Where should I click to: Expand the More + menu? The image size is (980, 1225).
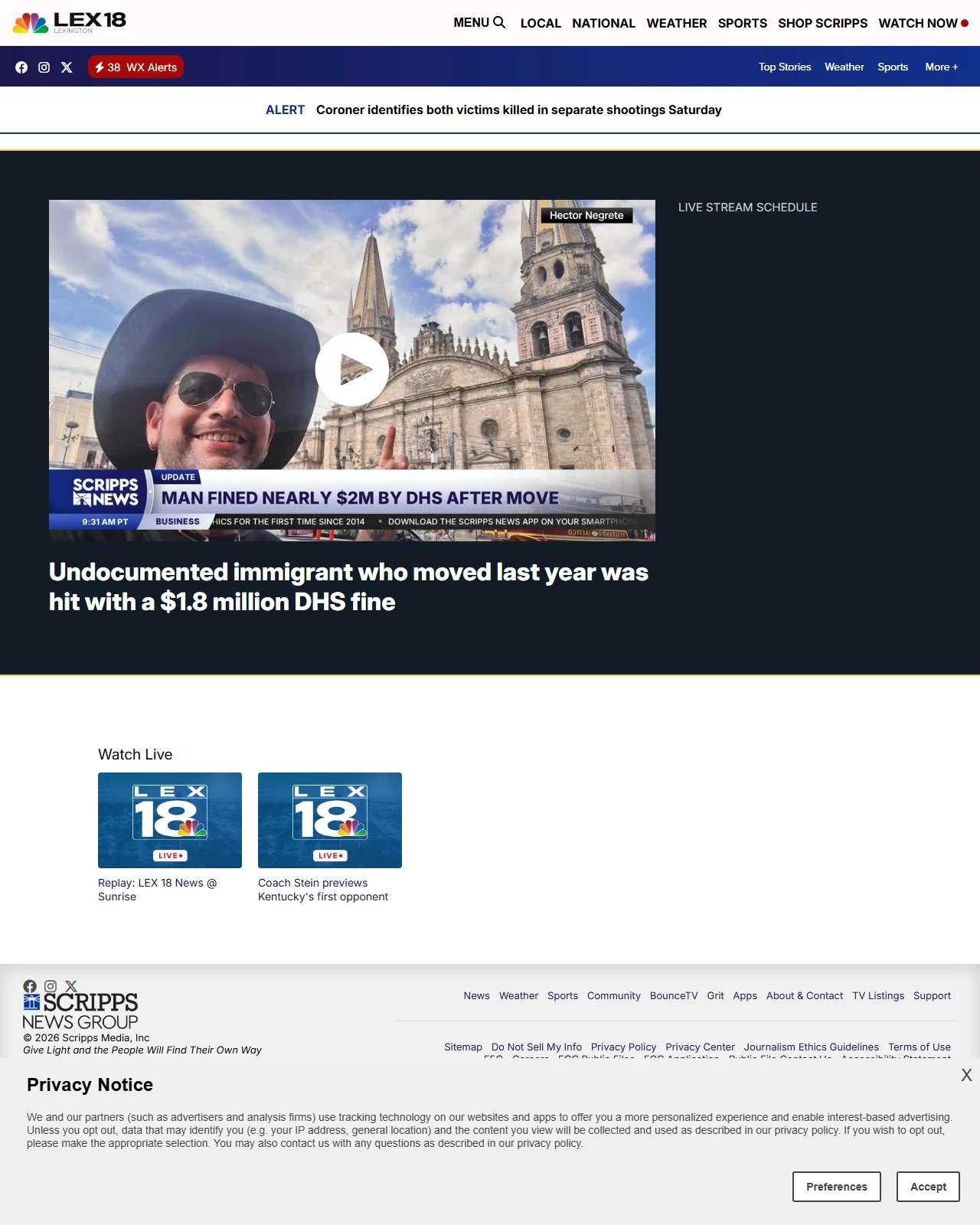pyautogui.click(x=941, y=67)
